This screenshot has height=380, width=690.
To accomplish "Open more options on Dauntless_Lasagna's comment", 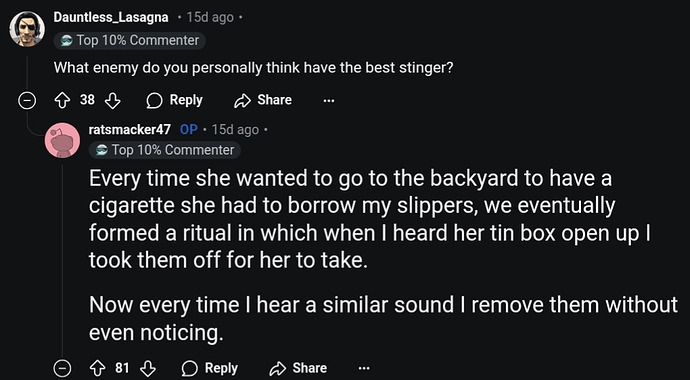I will [x=329, y=101].
